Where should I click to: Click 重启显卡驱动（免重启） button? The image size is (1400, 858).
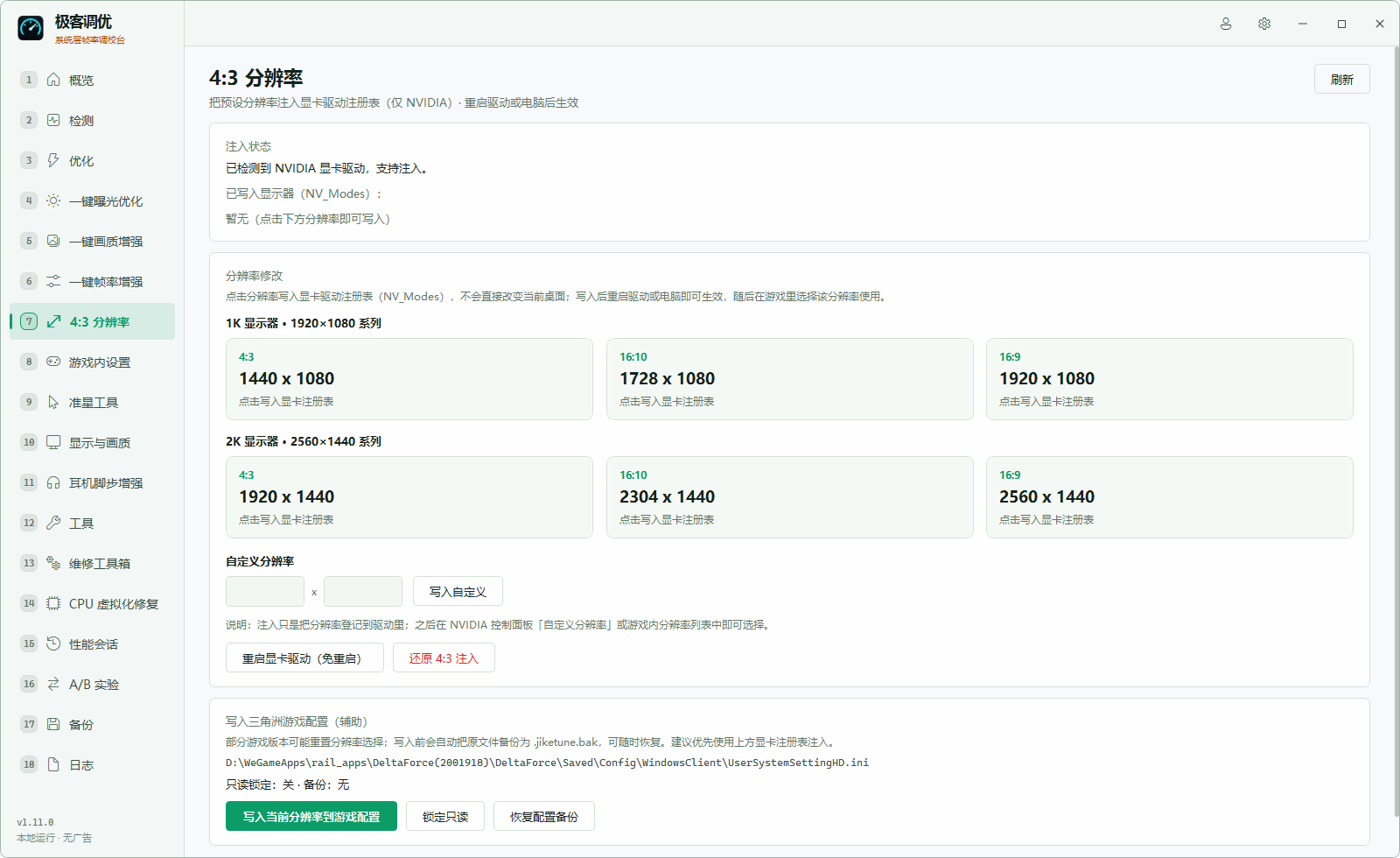point(304,658)
